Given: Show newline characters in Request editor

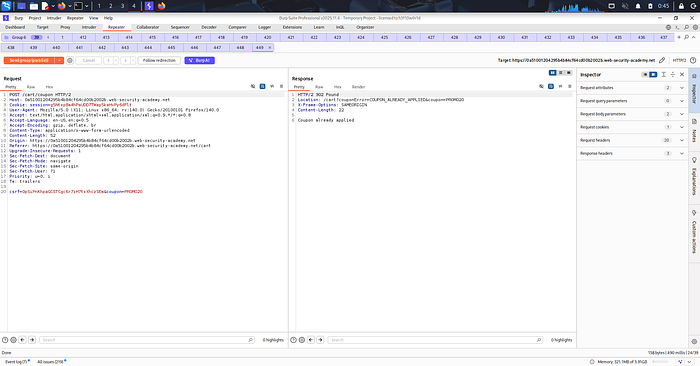Looking at the screenshot, I should click(x=272, y=87).
